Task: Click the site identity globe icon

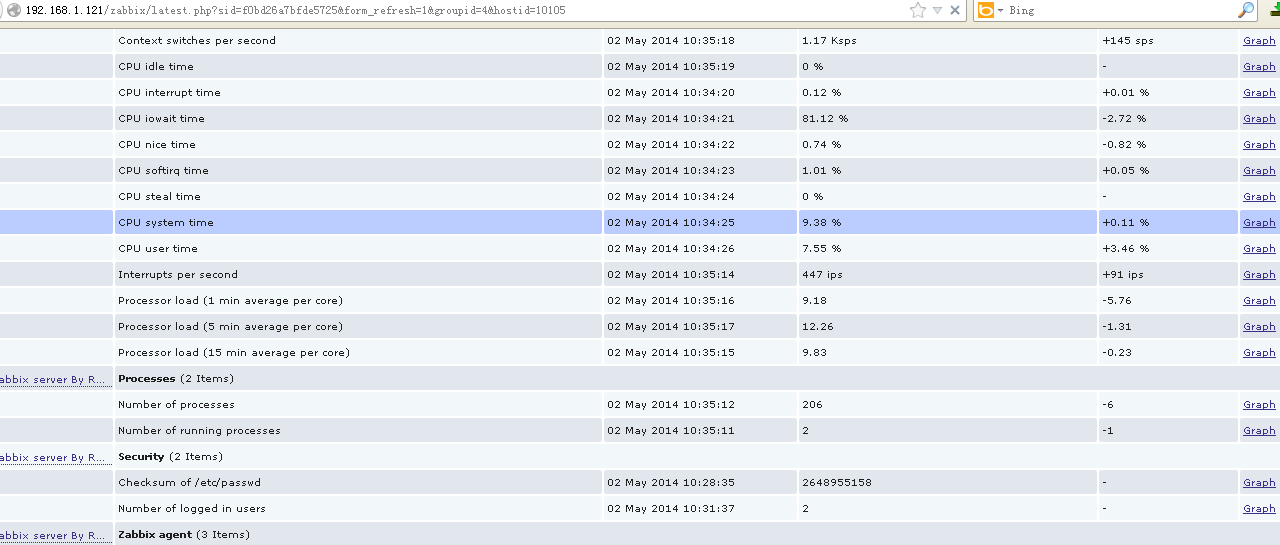Action: coord(13,10)
